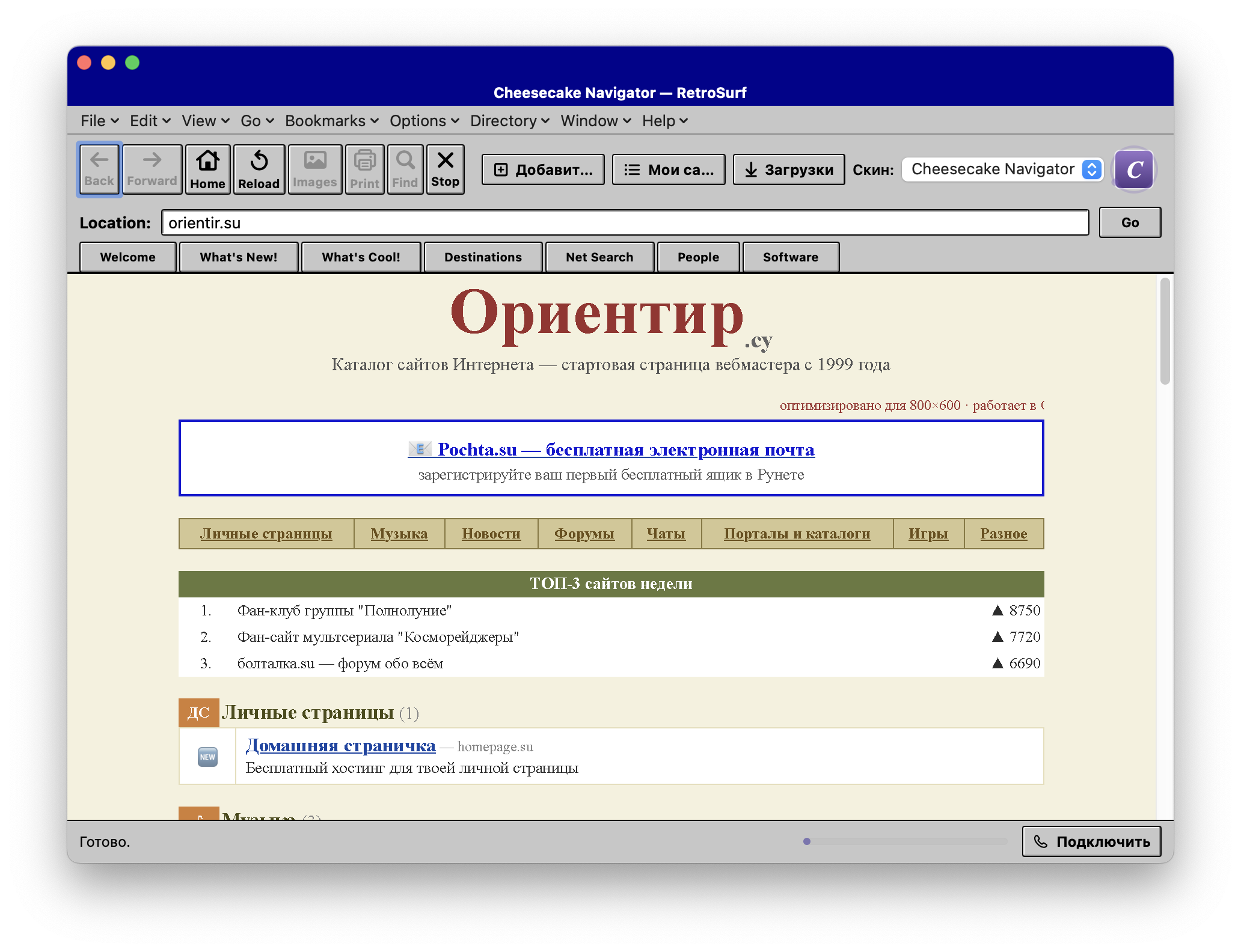Click the Software directory button
Viewport: 1241px width, 952px height.
[791, 257]
